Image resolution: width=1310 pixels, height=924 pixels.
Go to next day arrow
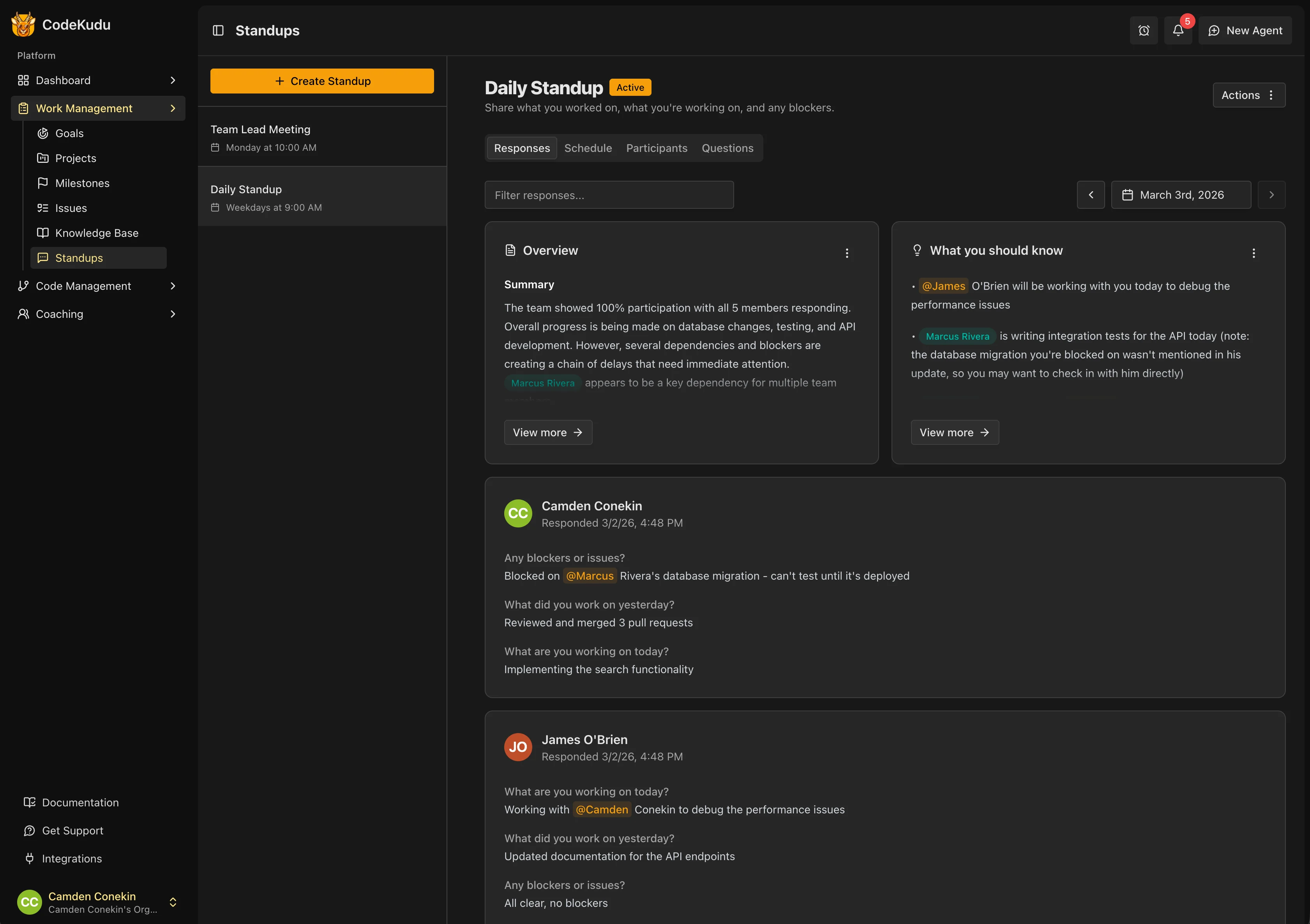[x=1271, y=195]
